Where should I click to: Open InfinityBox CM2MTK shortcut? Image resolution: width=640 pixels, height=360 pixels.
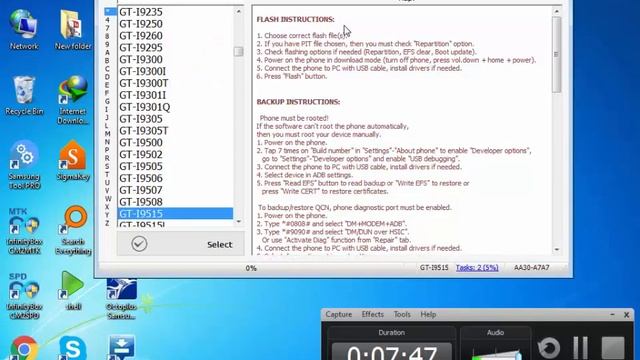24,230
